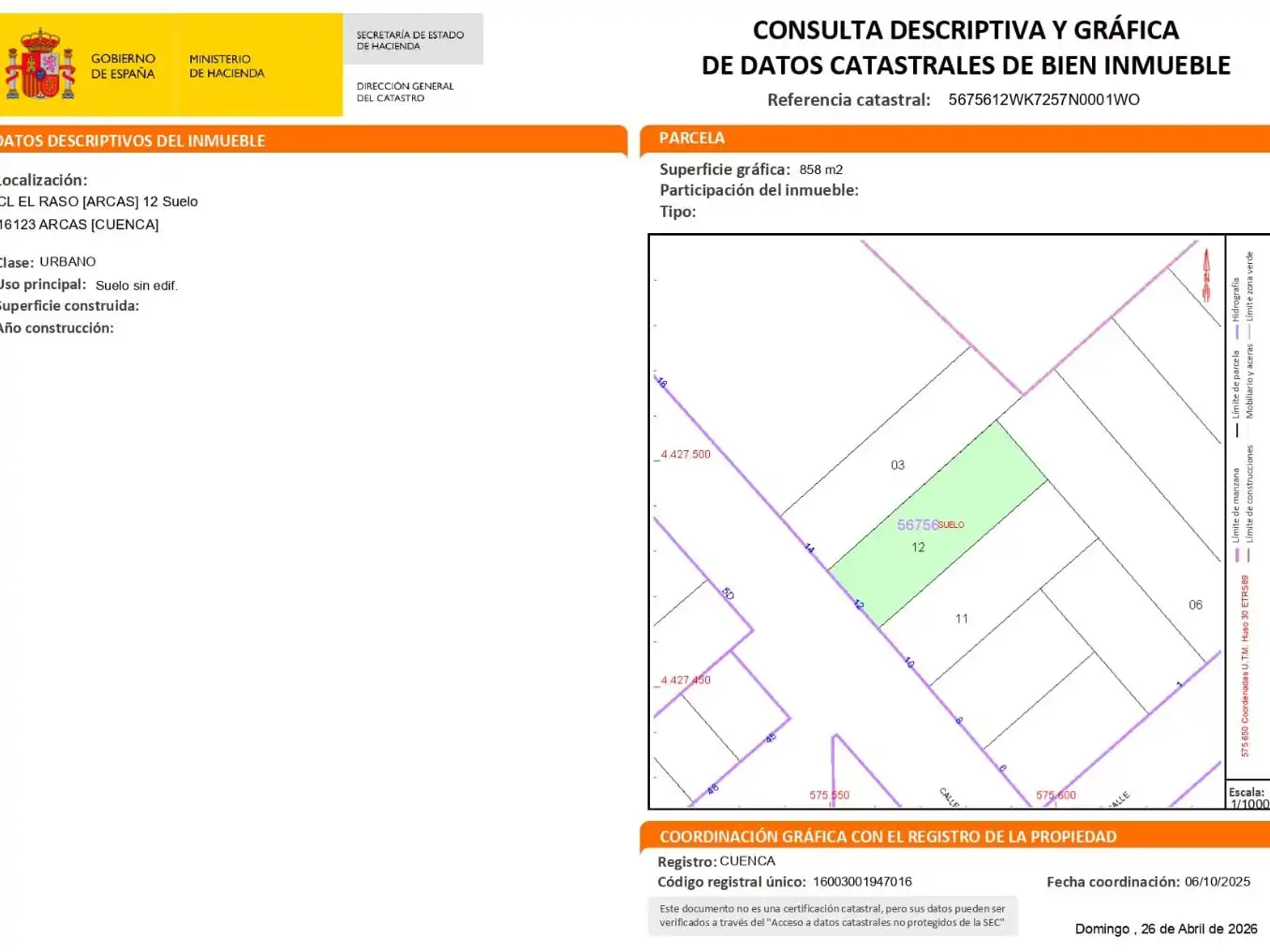Click the 'Registro:' label
The width and height of the screenshot is (1270, 952).
pos(687,862)
